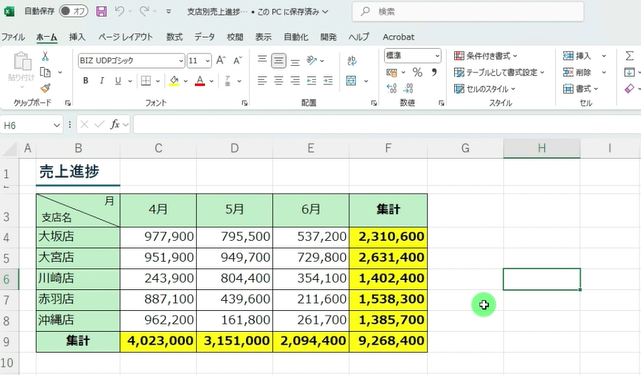
Task: Open Format as Table menu
Action: pyautogui.click(x=499, y=72)
